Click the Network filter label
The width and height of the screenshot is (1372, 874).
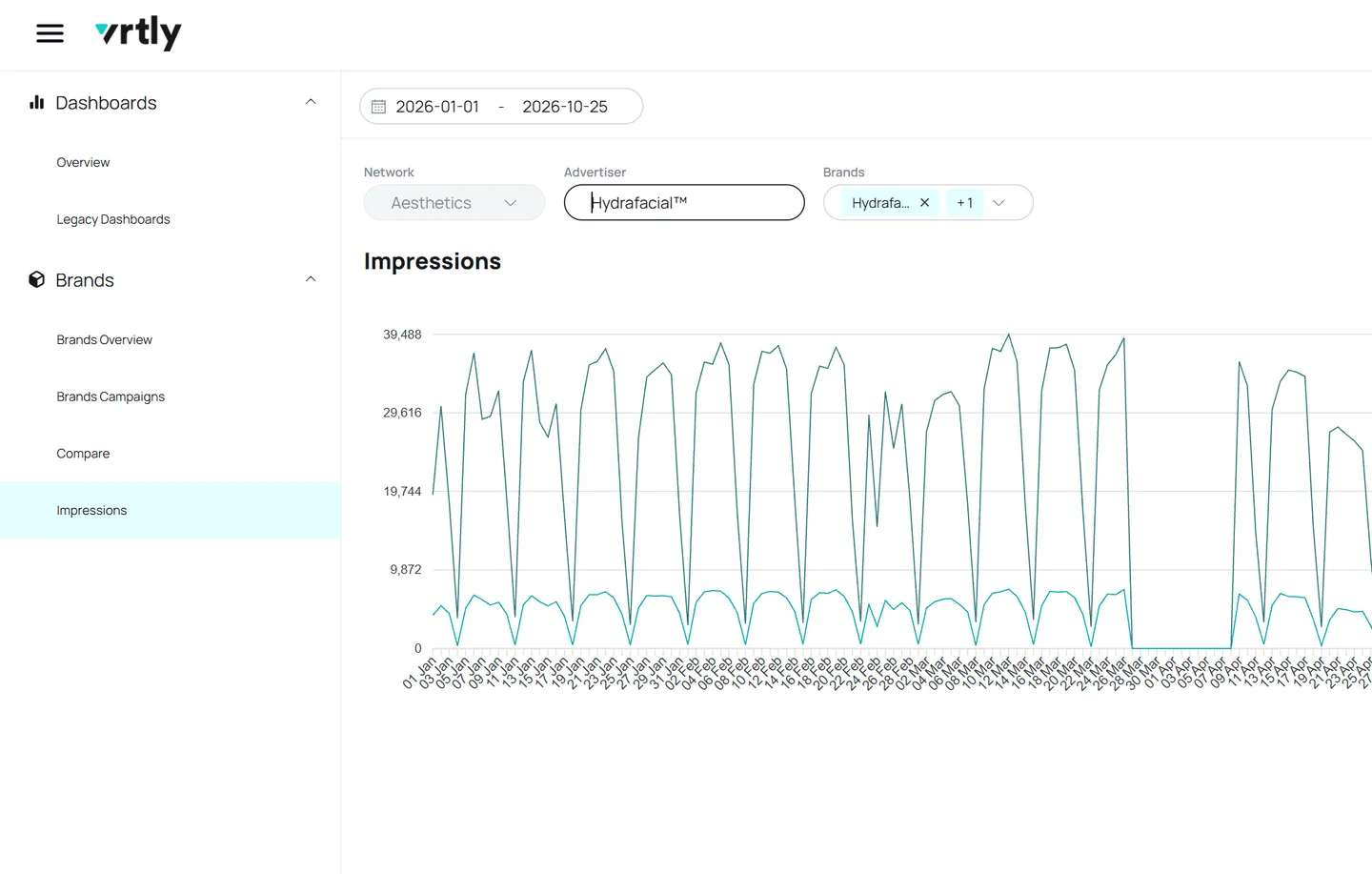[389, 173]
